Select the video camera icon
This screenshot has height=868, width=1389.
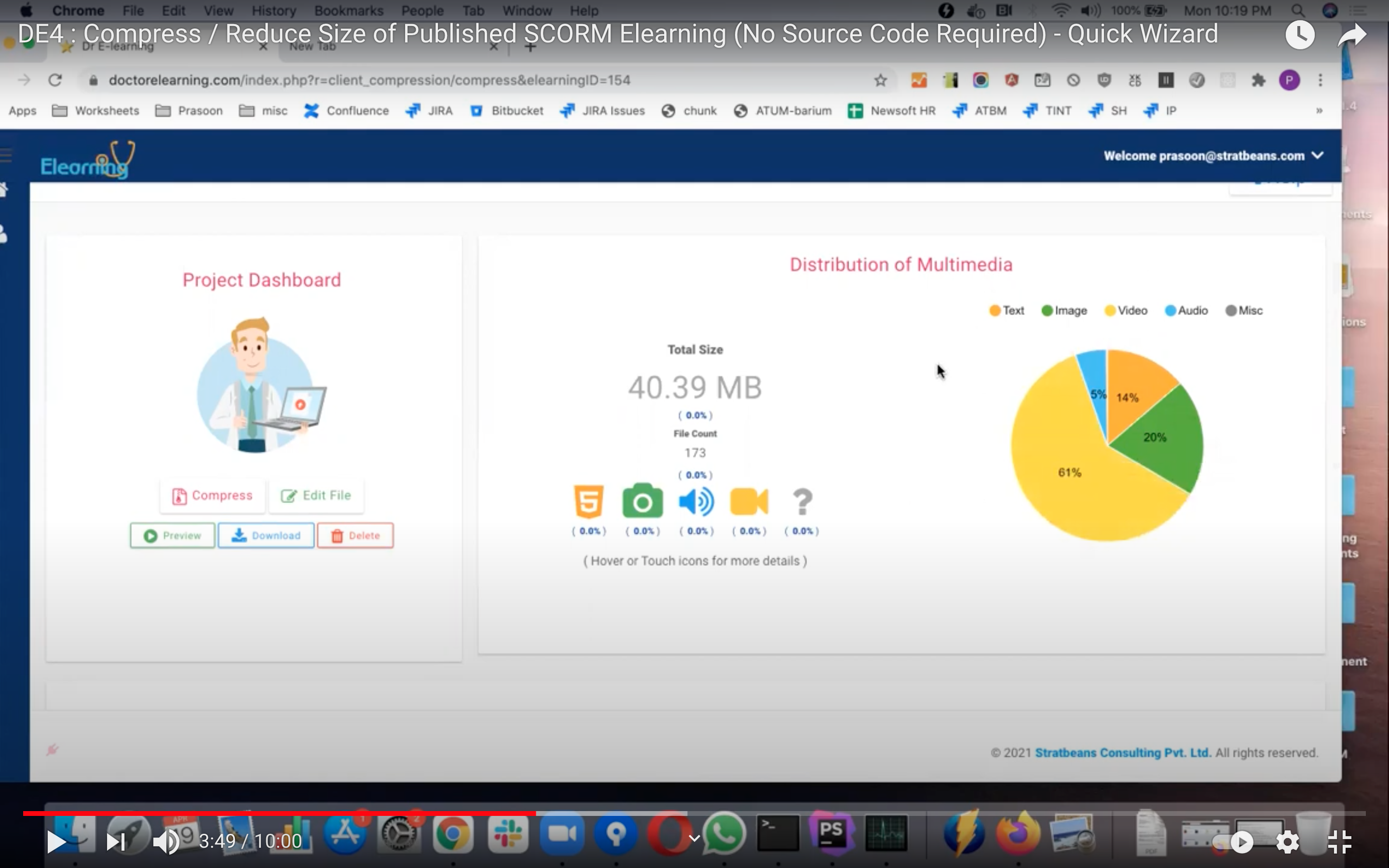748,502
